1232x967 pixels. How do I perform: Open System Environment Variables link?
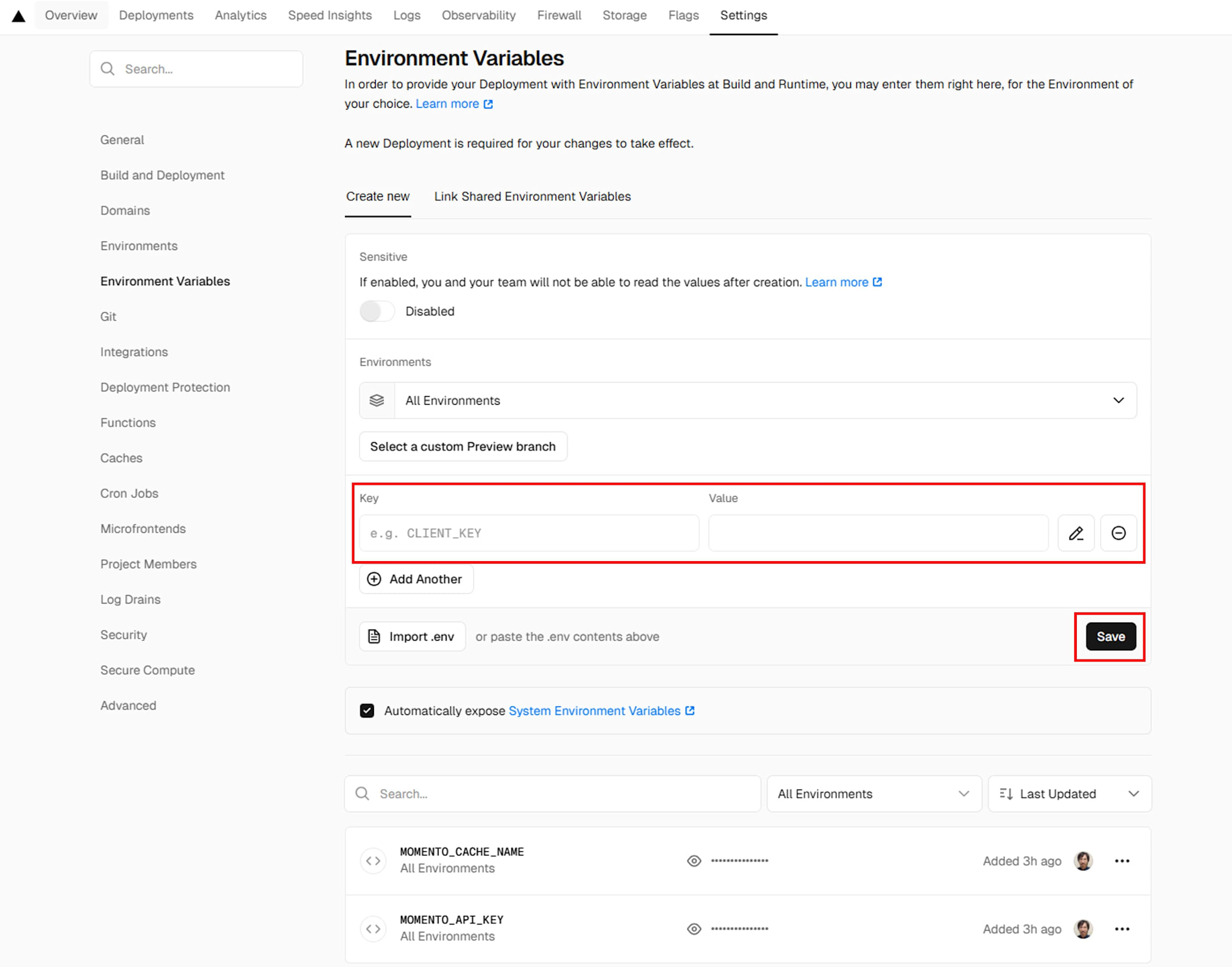click(x=601, y=711)
